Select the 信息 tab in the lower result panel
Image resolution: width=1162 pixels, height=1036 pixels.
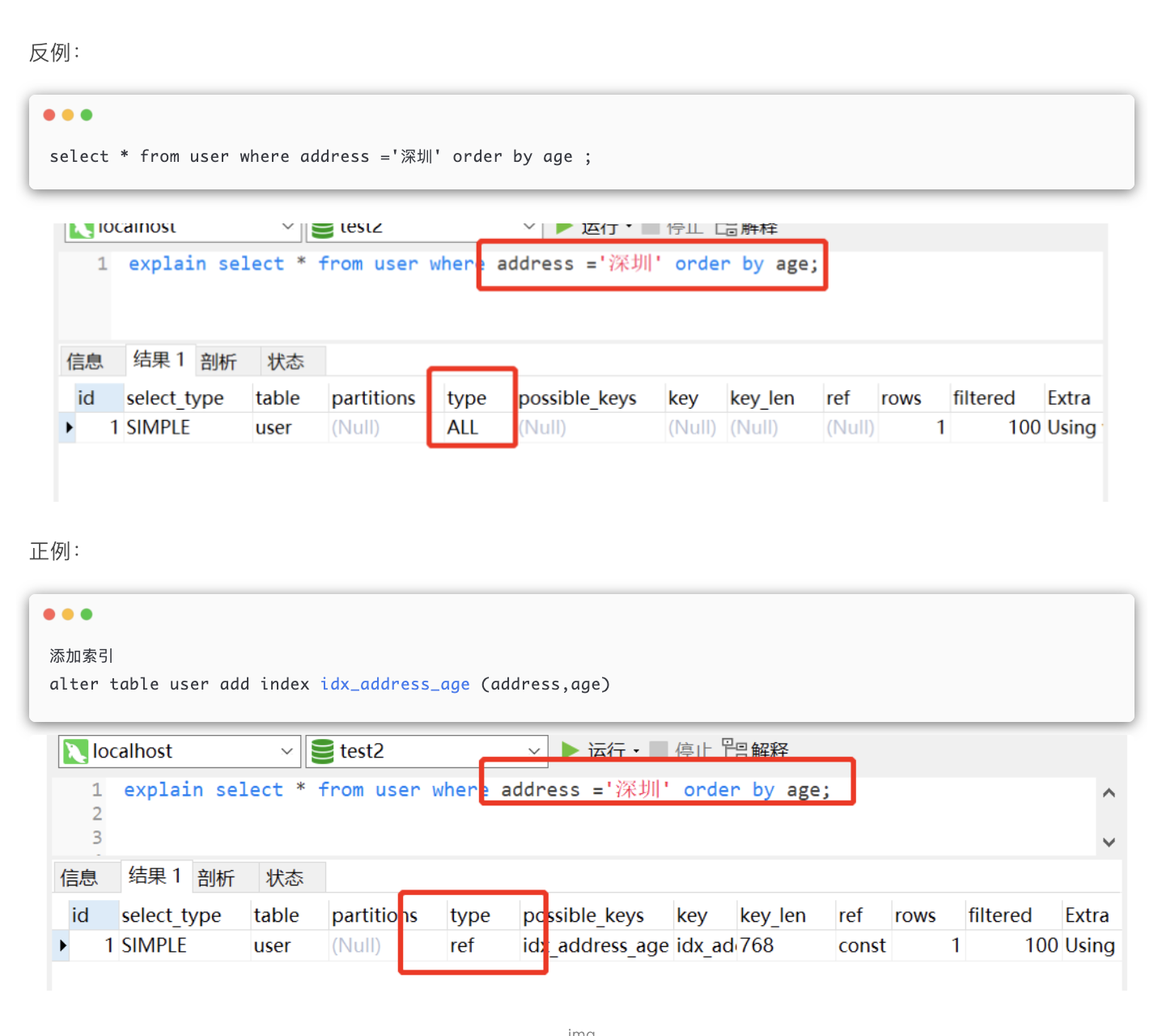tap(79, 877)
